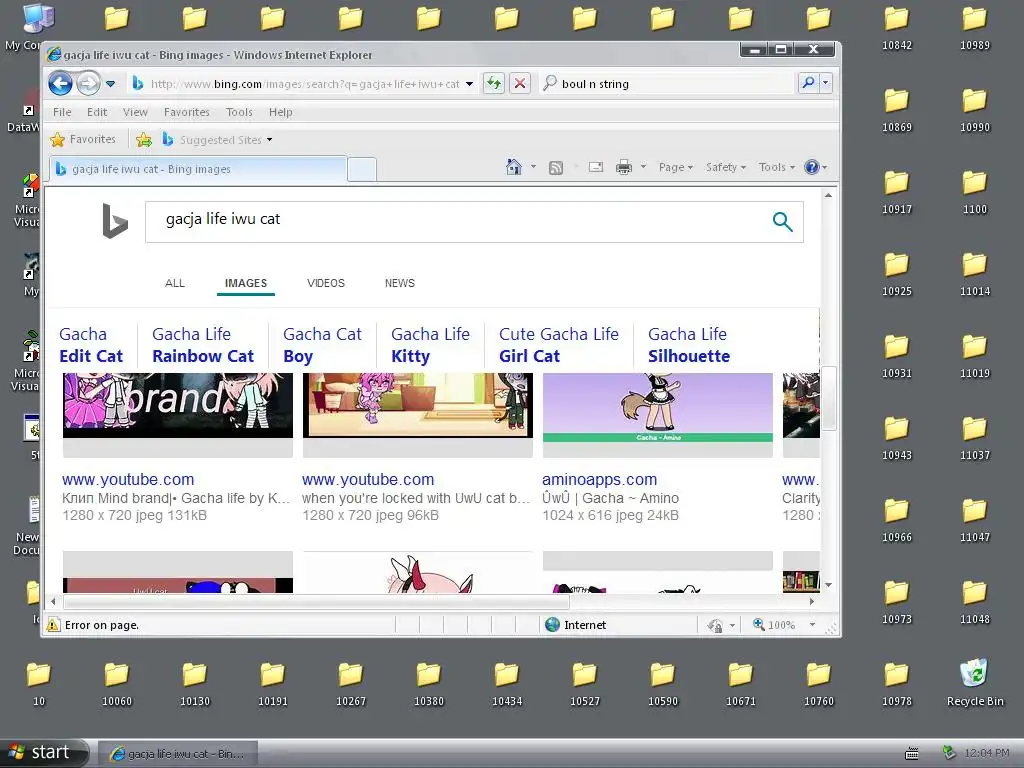The height and width of the screenshot is (768, 1024).
Task: Switch to the NEWS tab
Action: point(400,283)
